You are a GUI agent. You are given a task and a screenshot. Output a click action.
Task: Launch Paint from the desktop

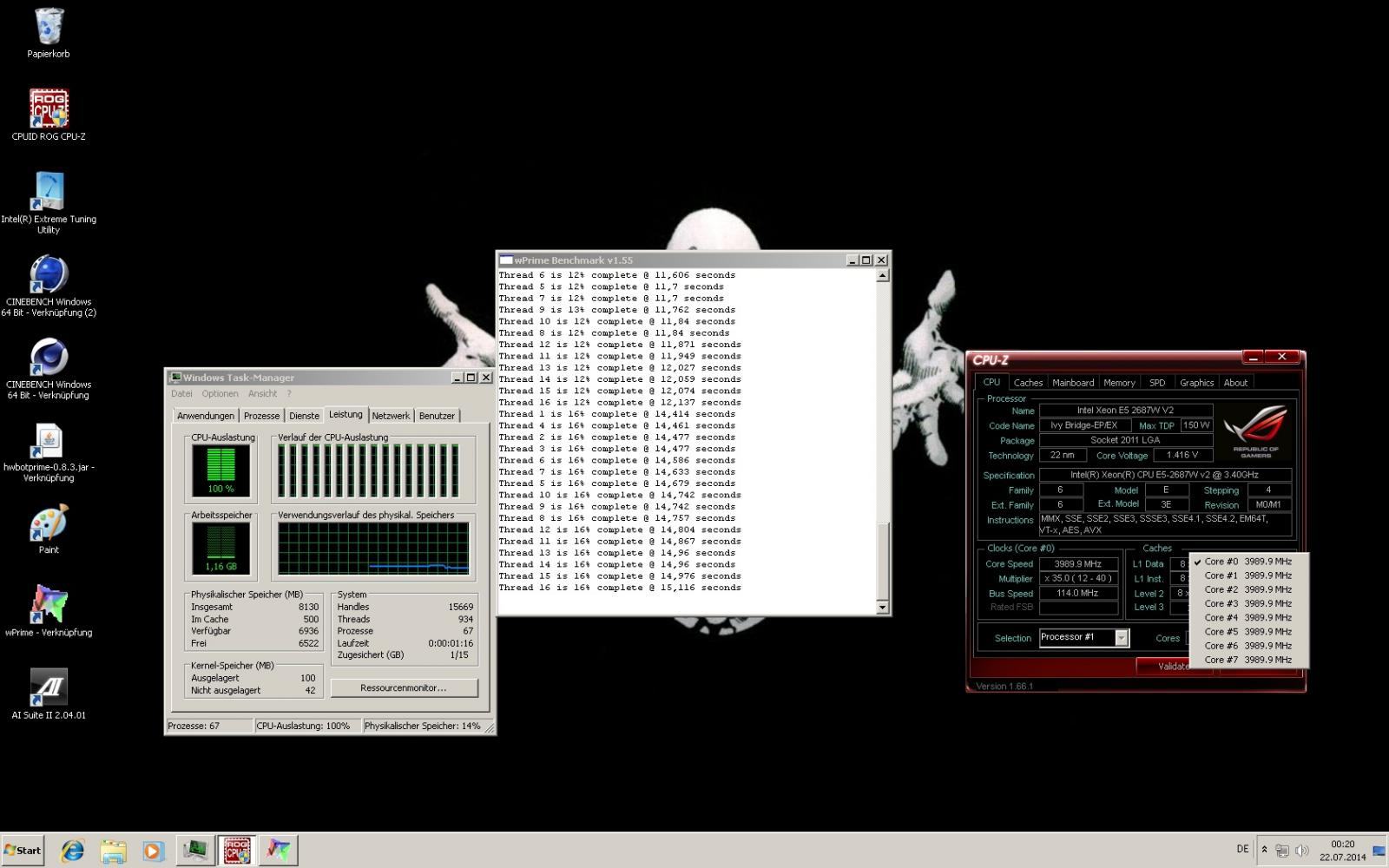[49, 529]
